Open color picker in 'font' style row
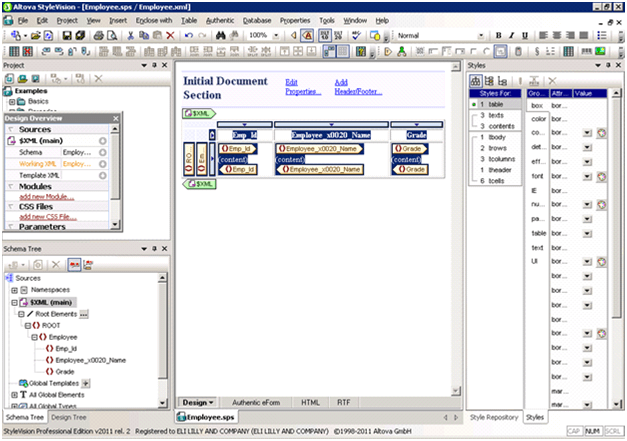The image size is (627, 441). 602,176
